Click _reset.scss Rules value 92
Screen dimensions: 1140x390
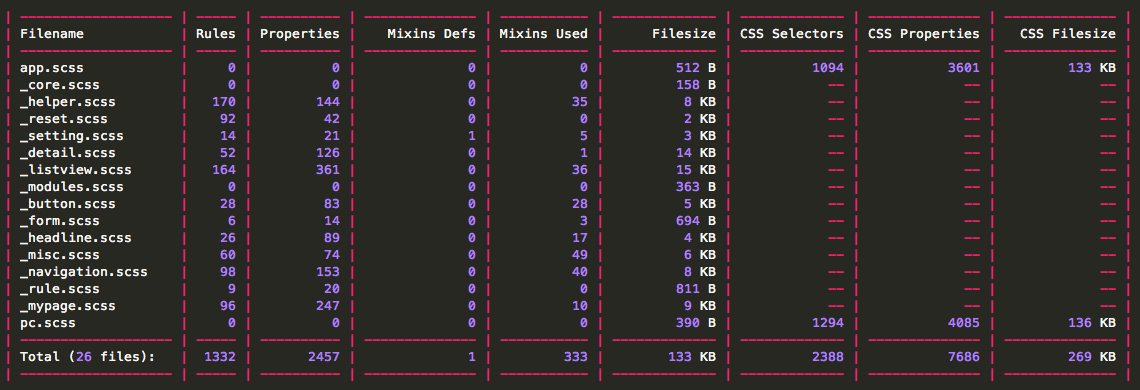pyautogui.click(x=228, y=119)
